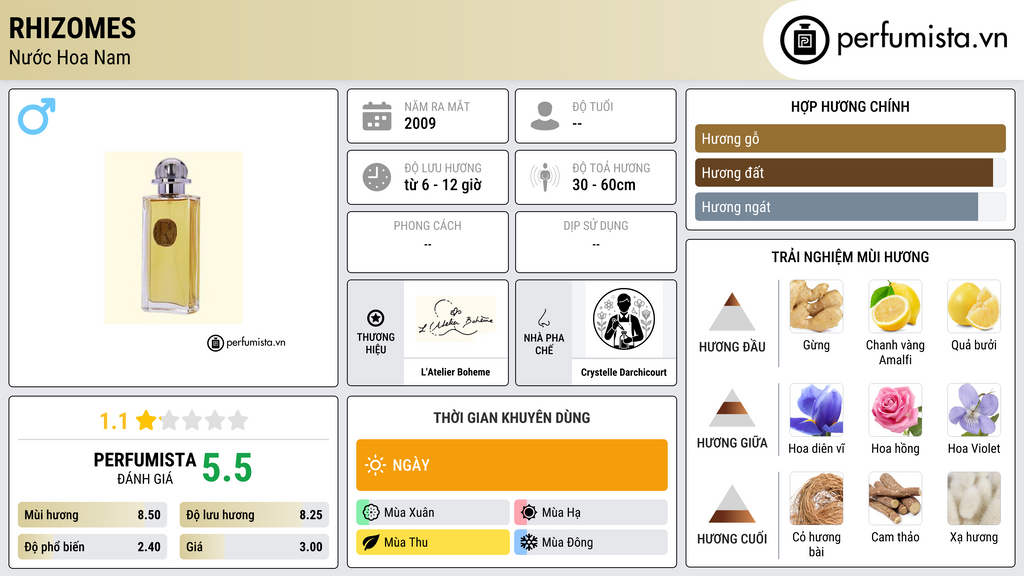
Task: Select the Xạ hương musk image
Action: (974, 498)
